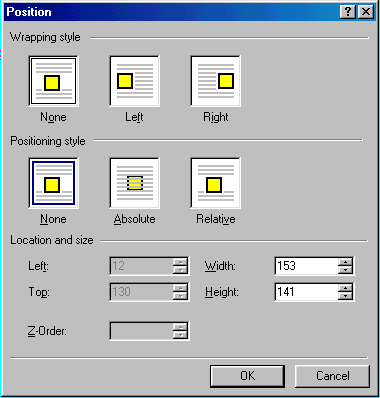Image resolution: width=380 pixels, height=398 pixels.
Task: Select the None positioning style icon
Action: coord(53,183)
